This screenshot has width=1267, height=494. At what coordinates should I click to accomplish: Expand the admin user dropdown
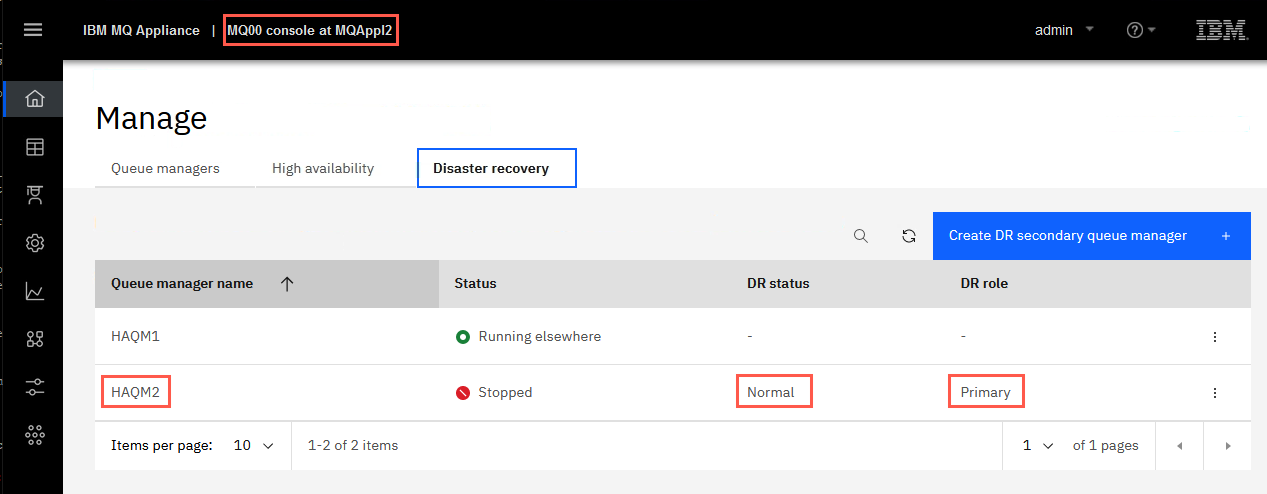(x=1064, y=30)
